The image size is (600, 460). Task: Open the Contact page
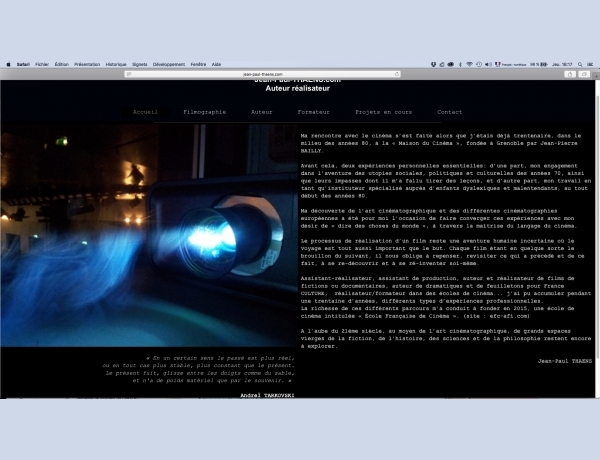pos(450,112)
